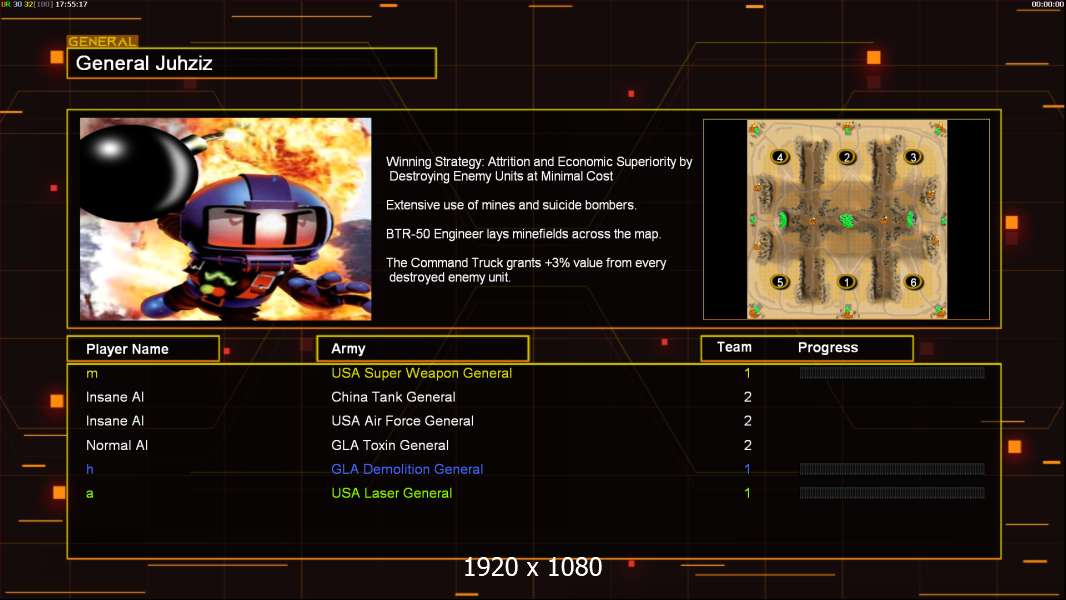This screenshot has height=600, width=1066.
Task: Click start position 1 on the minimap
Action: point(846,281)
